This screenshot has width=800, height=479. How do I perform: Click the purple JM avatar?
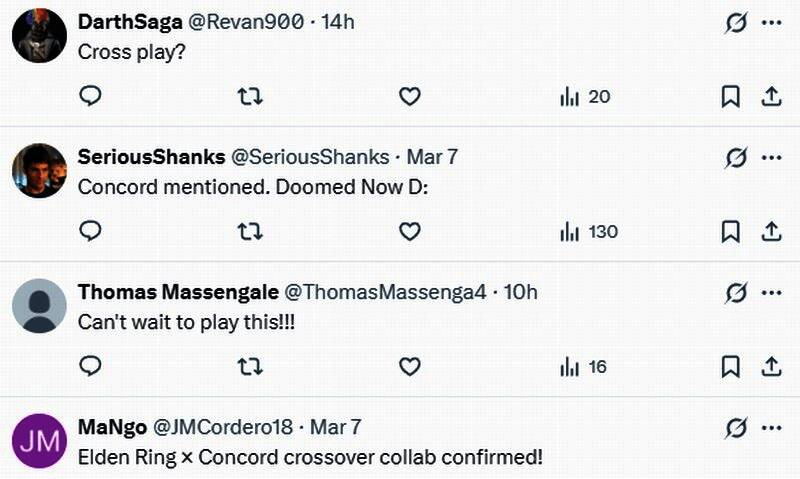(39, 440)
